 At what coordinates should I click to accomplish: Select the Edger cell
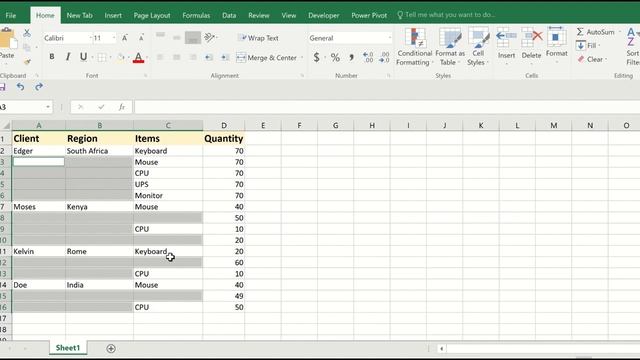(39, 151)
